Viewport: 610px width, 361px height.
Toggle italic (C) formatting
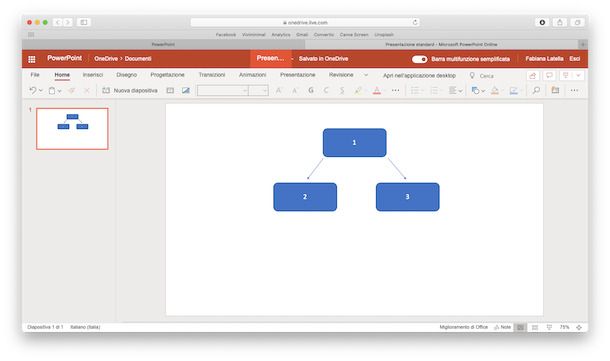pos(326,90)
